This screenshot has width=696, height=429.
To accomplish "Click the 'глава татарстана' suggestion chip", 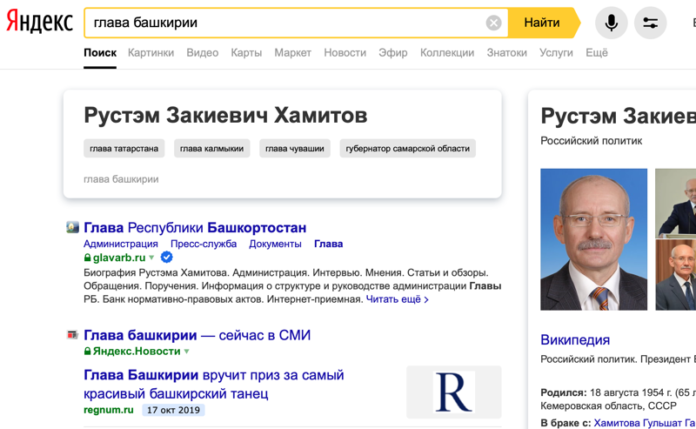I will [x=124, y=148].
